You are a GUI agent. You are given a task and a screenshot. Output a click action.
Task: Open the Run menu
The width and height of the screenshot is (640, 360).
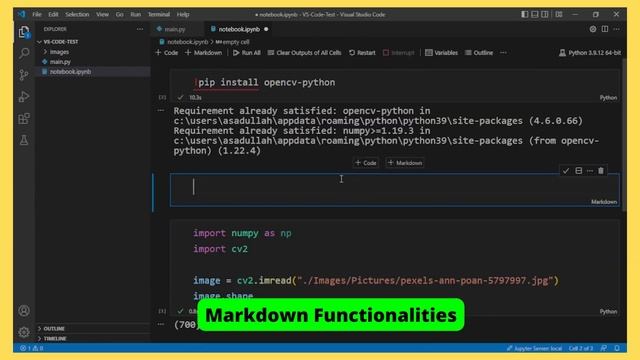point(136,14)
